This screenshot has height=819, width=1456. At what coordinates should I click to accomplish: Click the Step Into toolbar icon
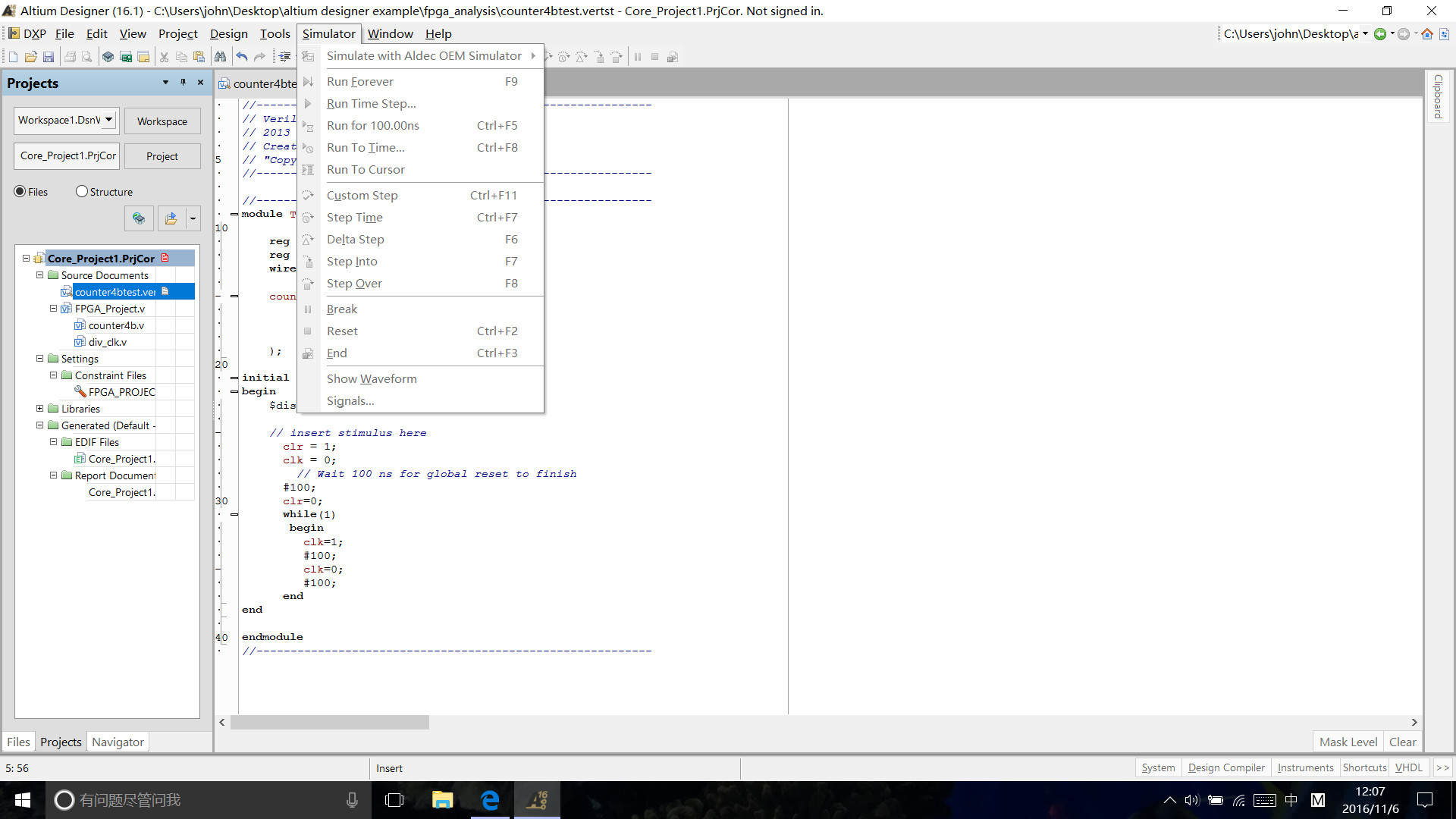[x=599, y=57]
